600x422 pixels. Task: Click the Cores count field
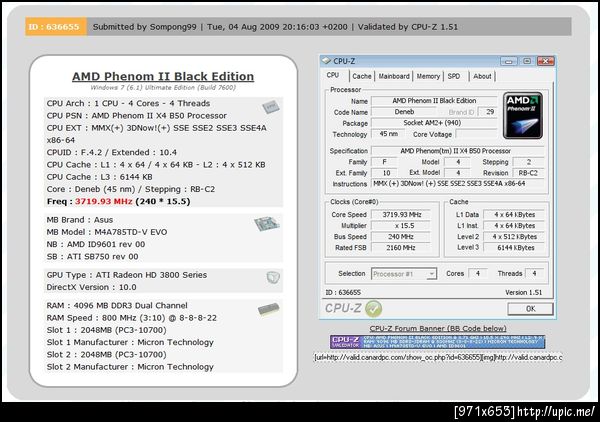point(478,274)
